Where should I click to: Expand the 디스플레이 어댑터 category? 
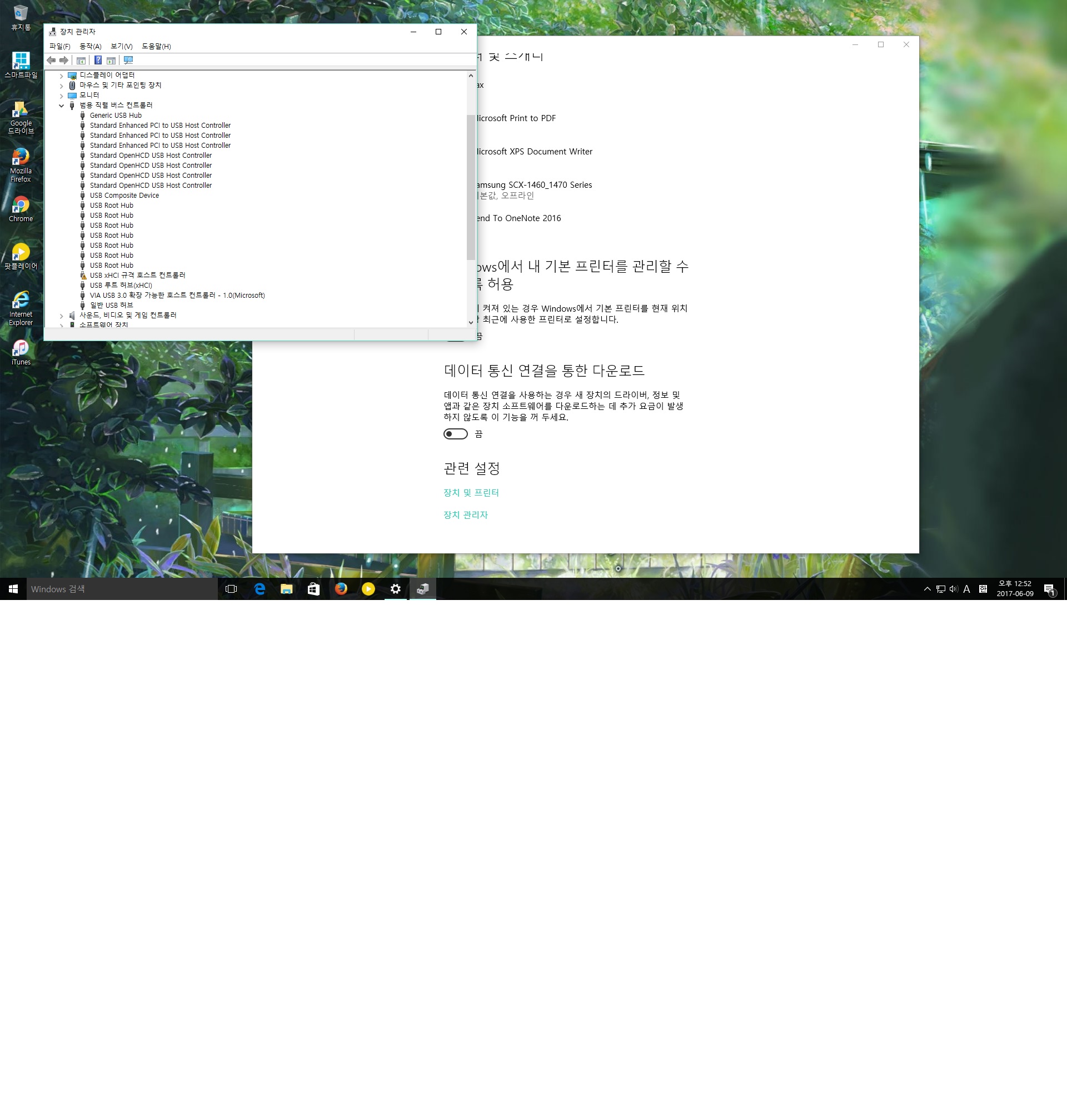click(x=62, y=76)
